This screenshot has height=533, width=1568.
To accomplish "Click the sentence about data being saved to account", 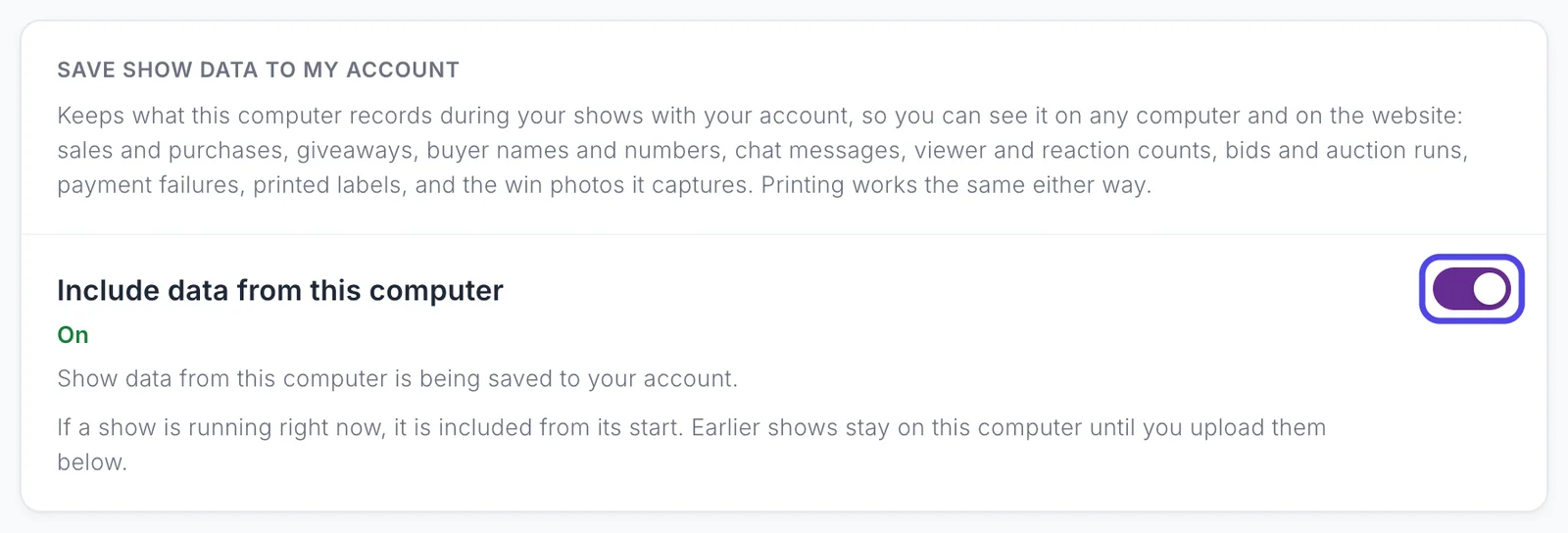I will point(397,379).
